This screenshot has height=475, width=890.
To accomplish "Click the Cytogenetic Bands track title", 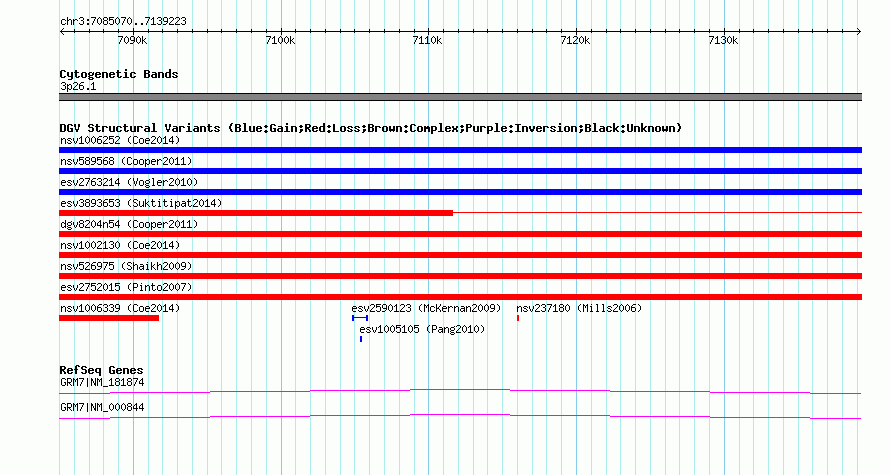I will 119,74.
